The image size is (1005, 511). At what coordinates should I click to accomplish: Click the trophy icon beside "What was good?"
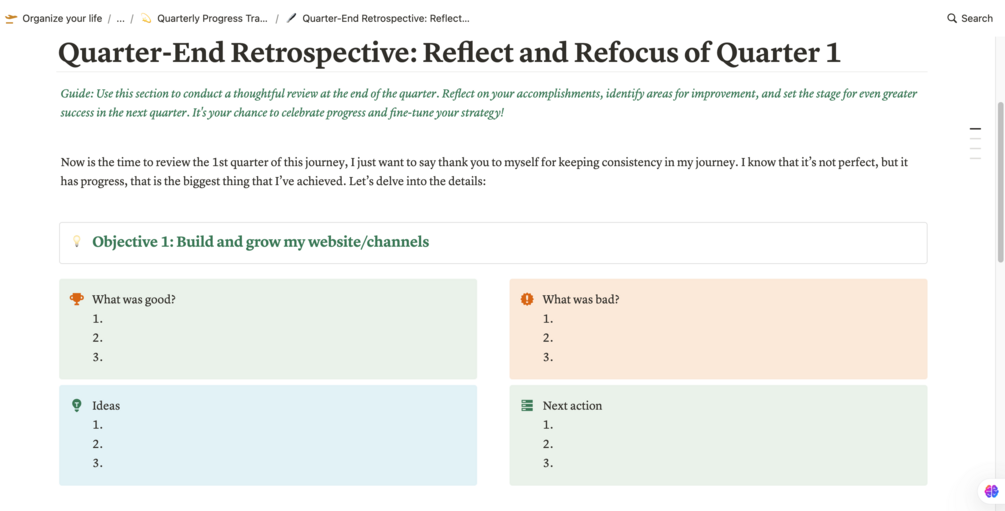point(77,299)
